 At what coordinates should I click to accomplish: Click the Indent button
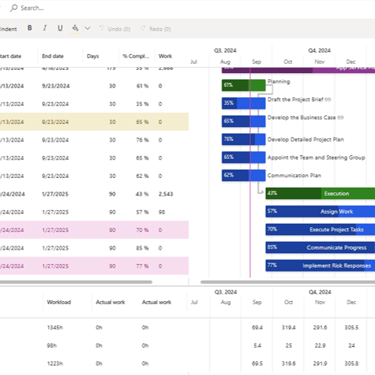point(8,29)
